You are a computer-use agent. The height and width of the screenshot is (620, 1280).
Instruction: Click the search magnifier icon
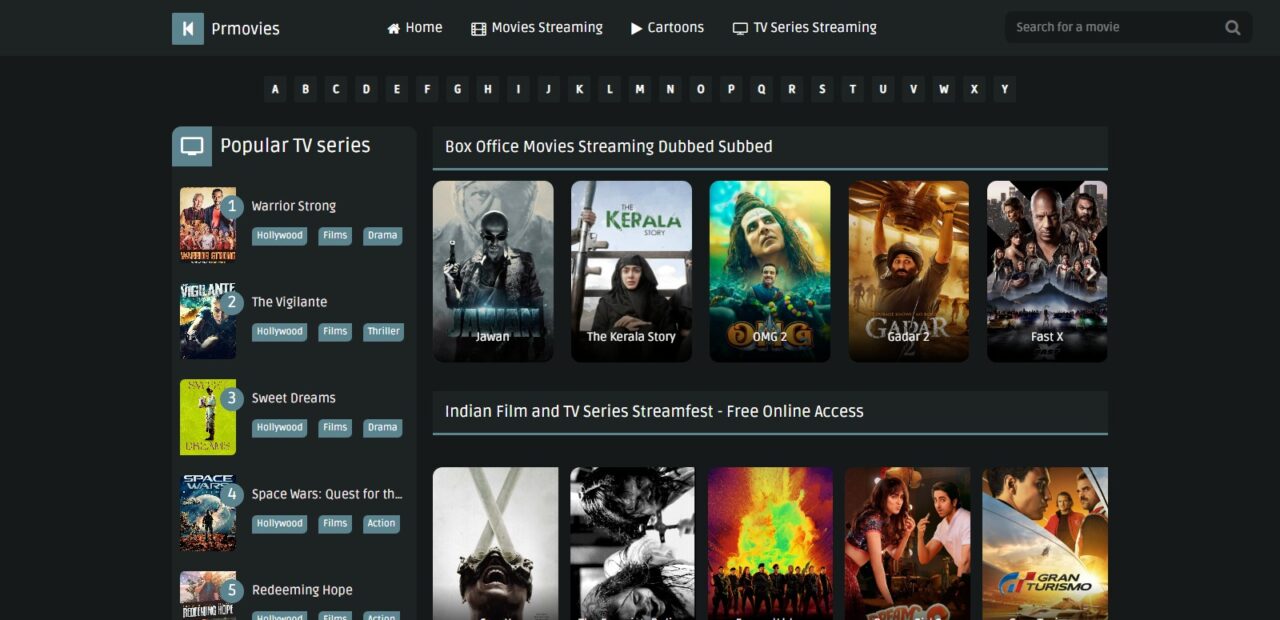[x=1233, y=28]
